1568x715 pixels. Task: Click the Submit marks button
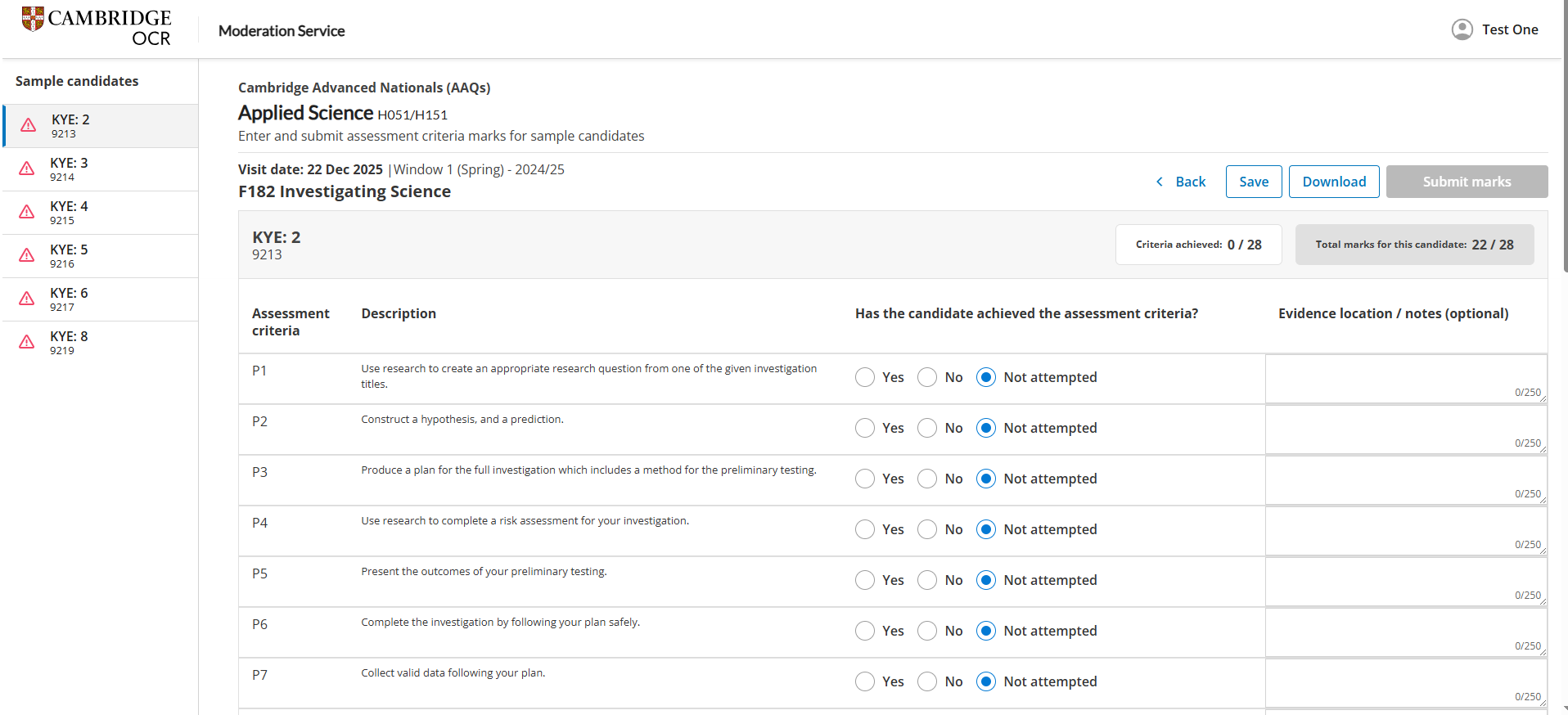click(x=1466, y=182)
